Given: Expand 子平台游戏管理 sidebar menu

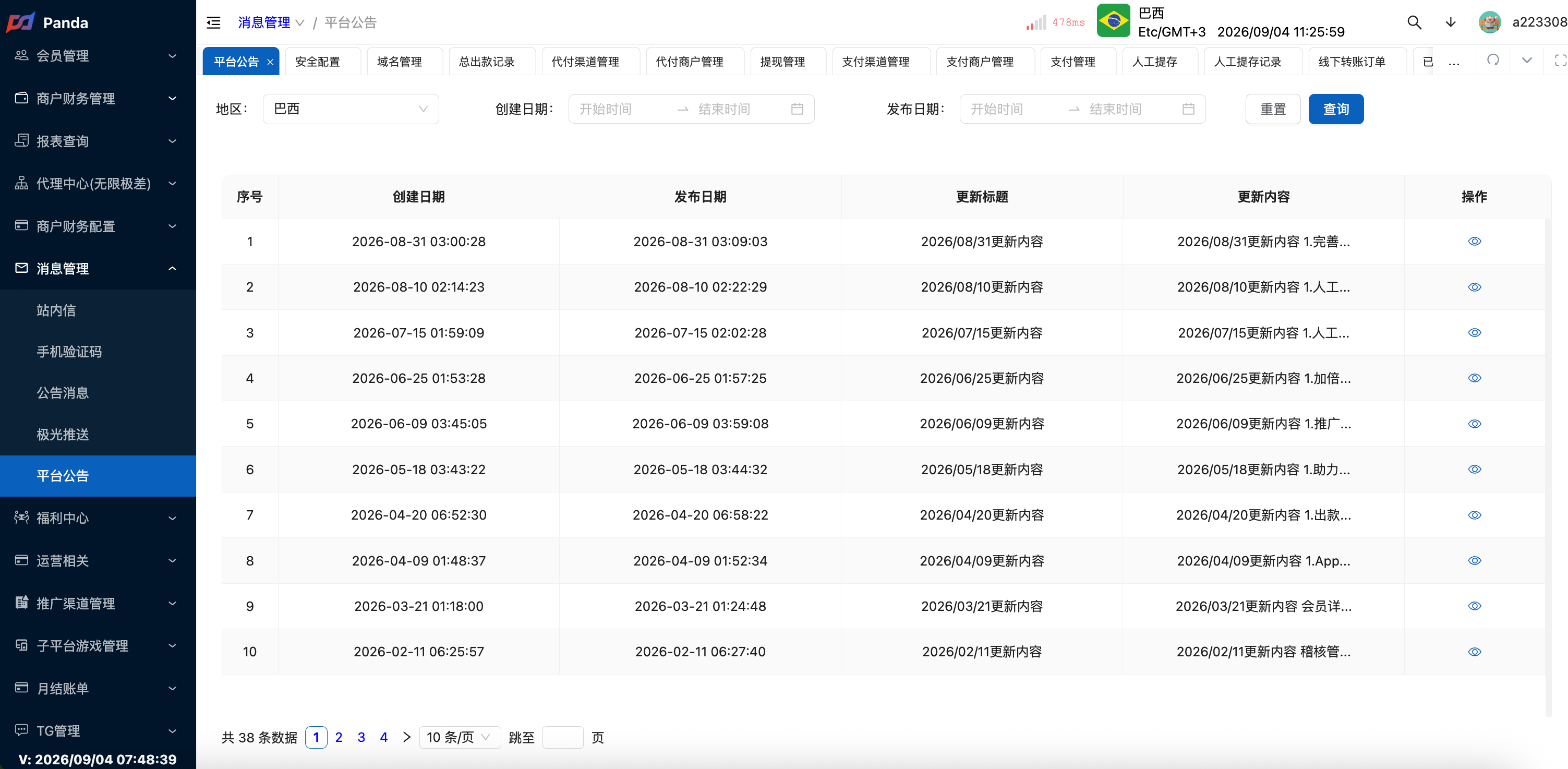Looking at the screenshot, I should click(x=98, y=646).
